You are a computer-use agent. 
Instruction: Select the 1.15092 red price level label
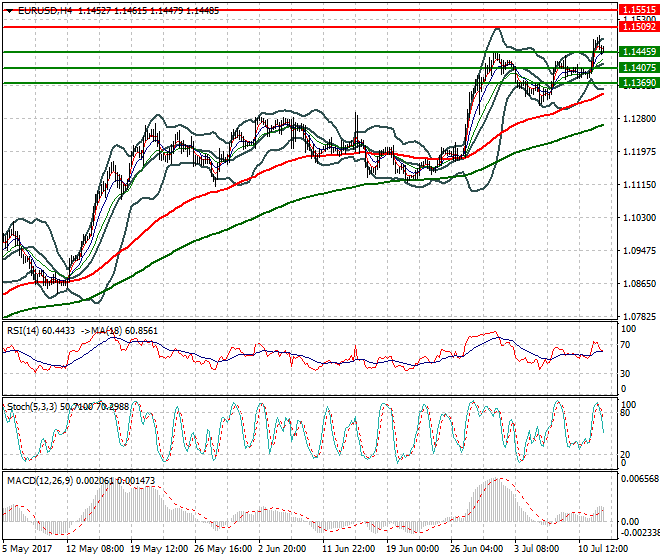click(639, 27)
